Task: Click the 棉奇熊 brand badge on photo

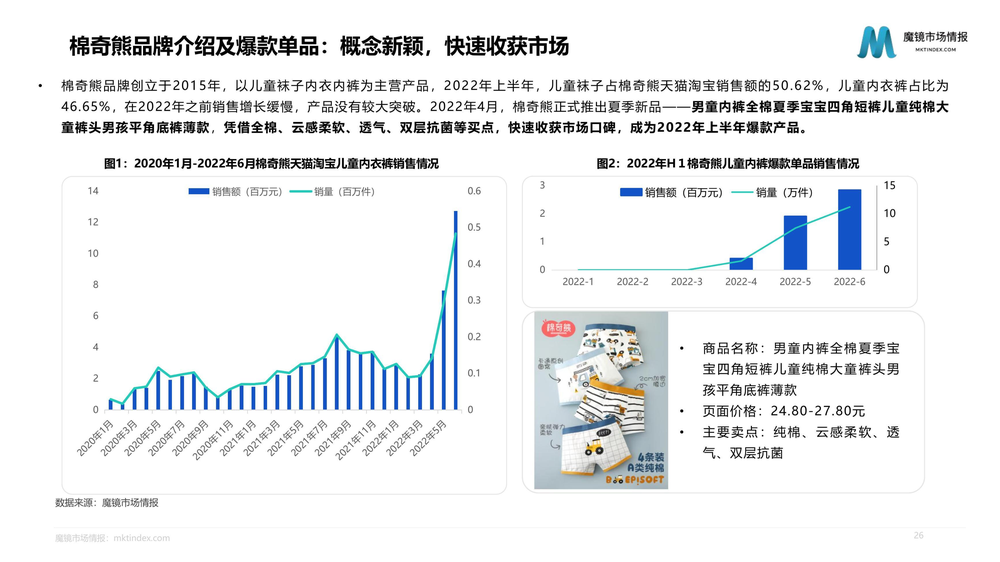Action: pyautogui.click(x=558, y=329)
